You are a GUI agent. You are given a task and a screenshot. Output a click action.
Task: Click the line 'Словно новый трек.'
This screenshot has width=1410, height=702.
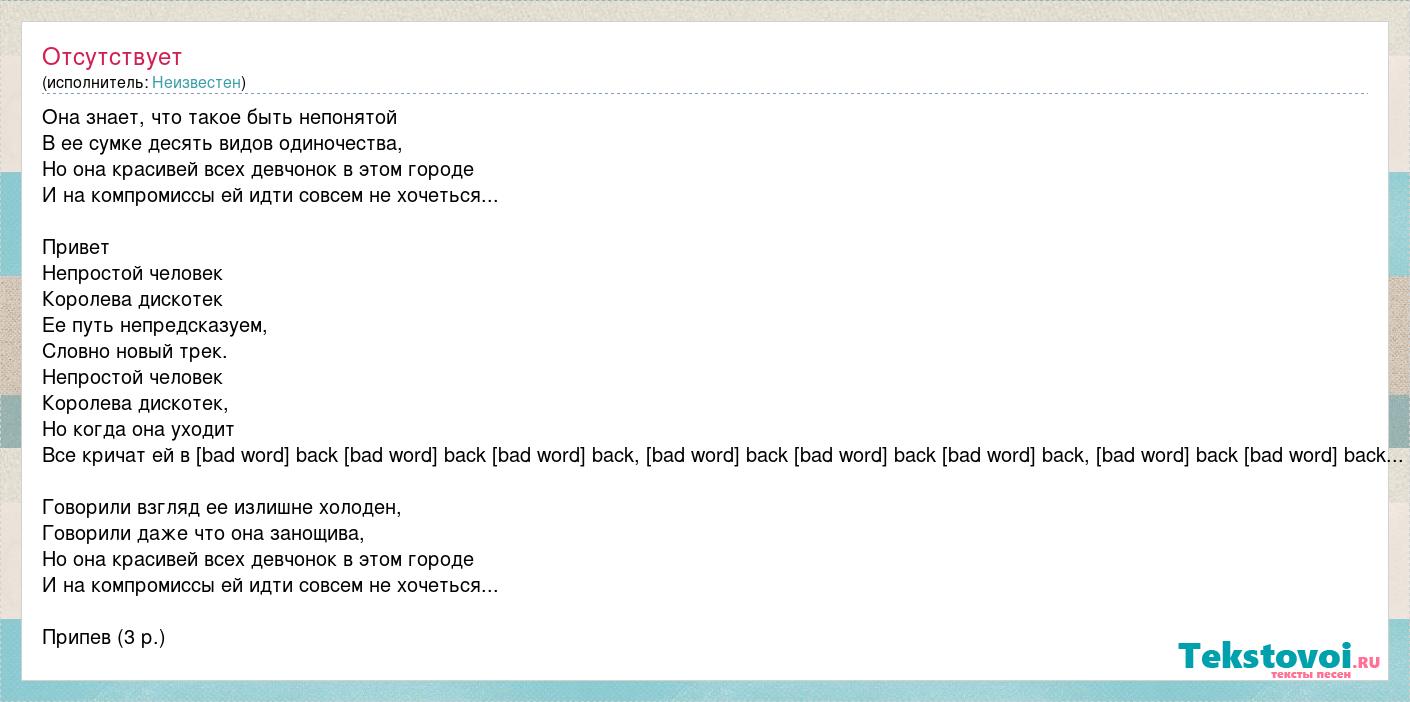[135, 352]
